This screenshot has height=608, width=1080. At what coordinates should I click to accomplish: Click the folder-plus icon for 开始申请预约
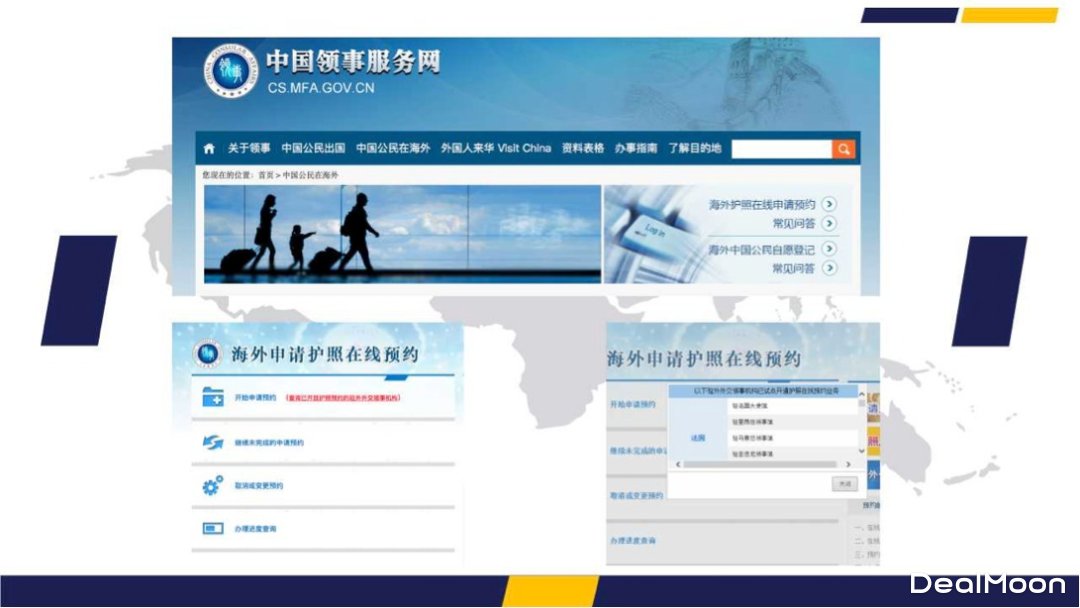point(213,397)
